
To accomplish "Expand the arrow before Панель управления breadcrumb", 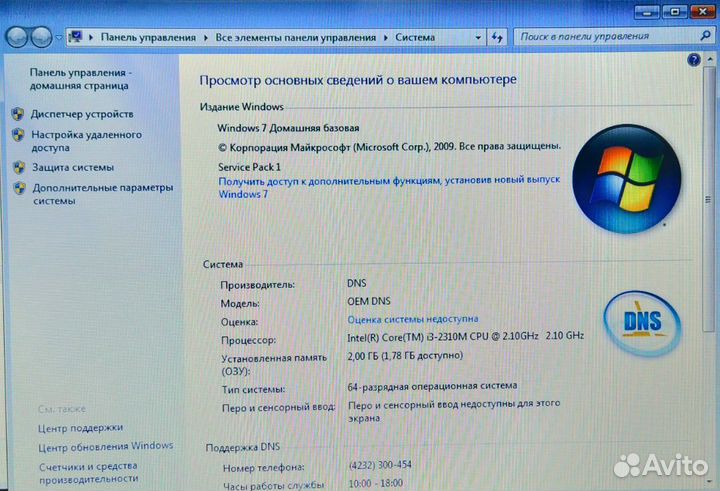I will click(x=91, y=37).
